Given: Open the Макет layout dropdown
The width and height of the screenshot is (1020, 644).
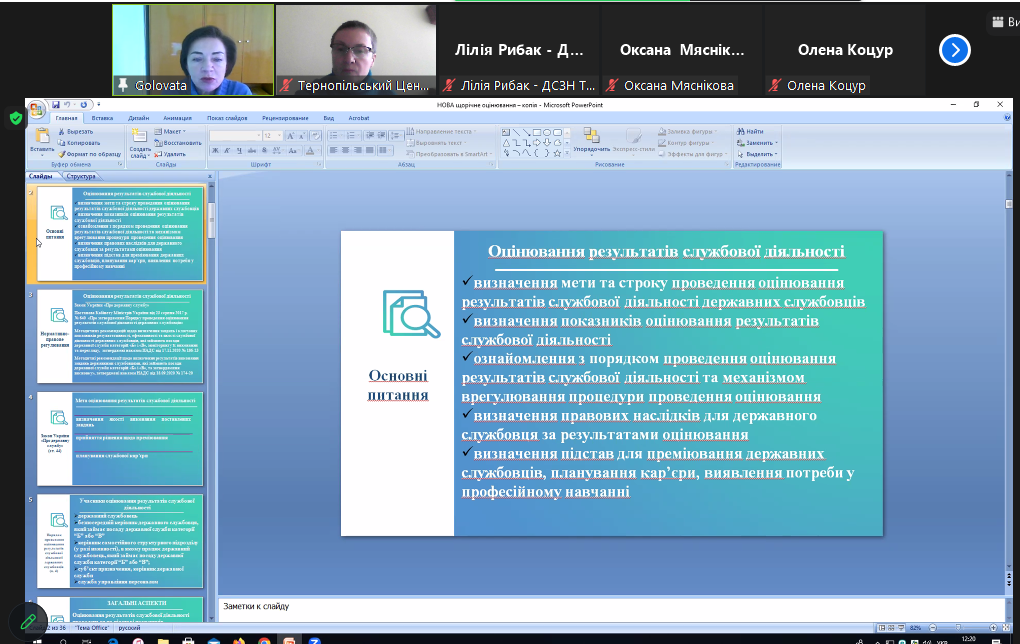Looking at the screenshot, I should pyautogui.click(x=170, y=131).
